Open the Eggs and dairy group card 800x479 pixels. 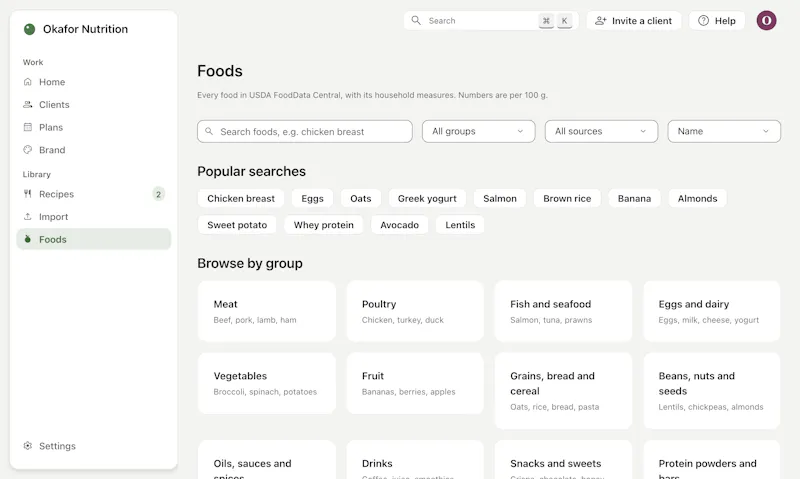point(712,311)
